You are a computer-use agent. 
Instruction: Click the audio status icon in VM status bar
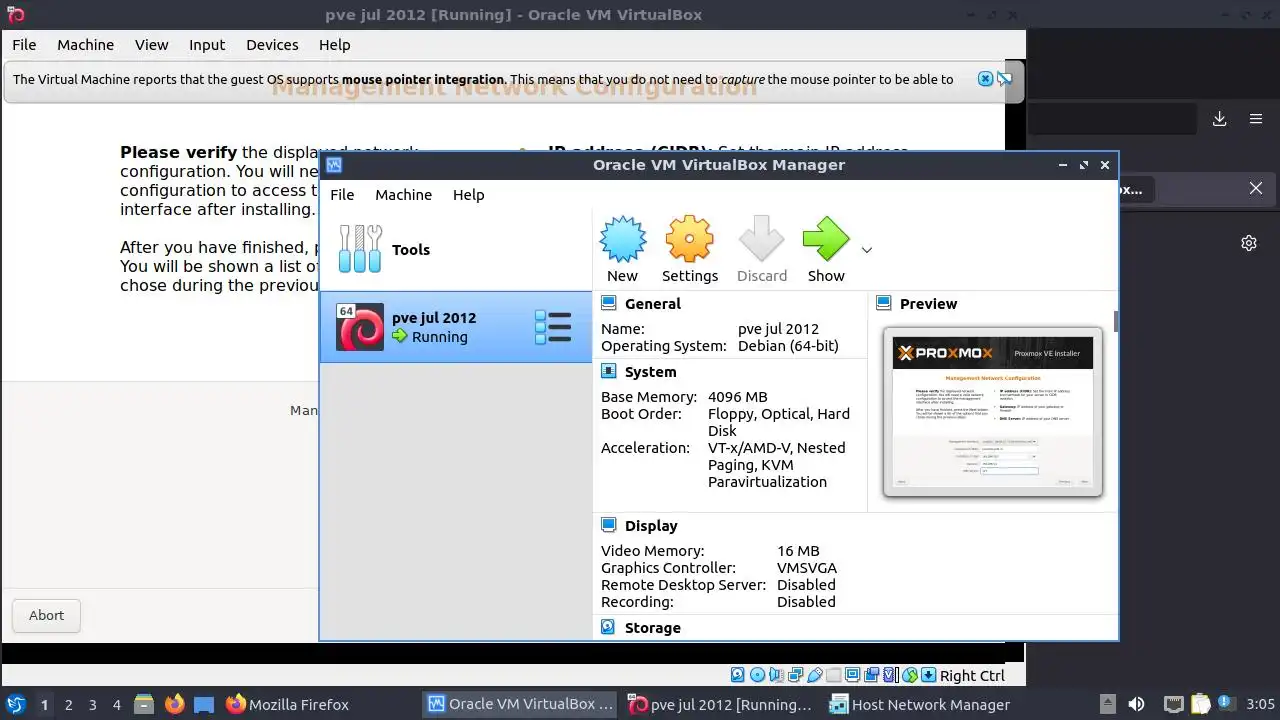pyautogui.click(x=776, y=675)
